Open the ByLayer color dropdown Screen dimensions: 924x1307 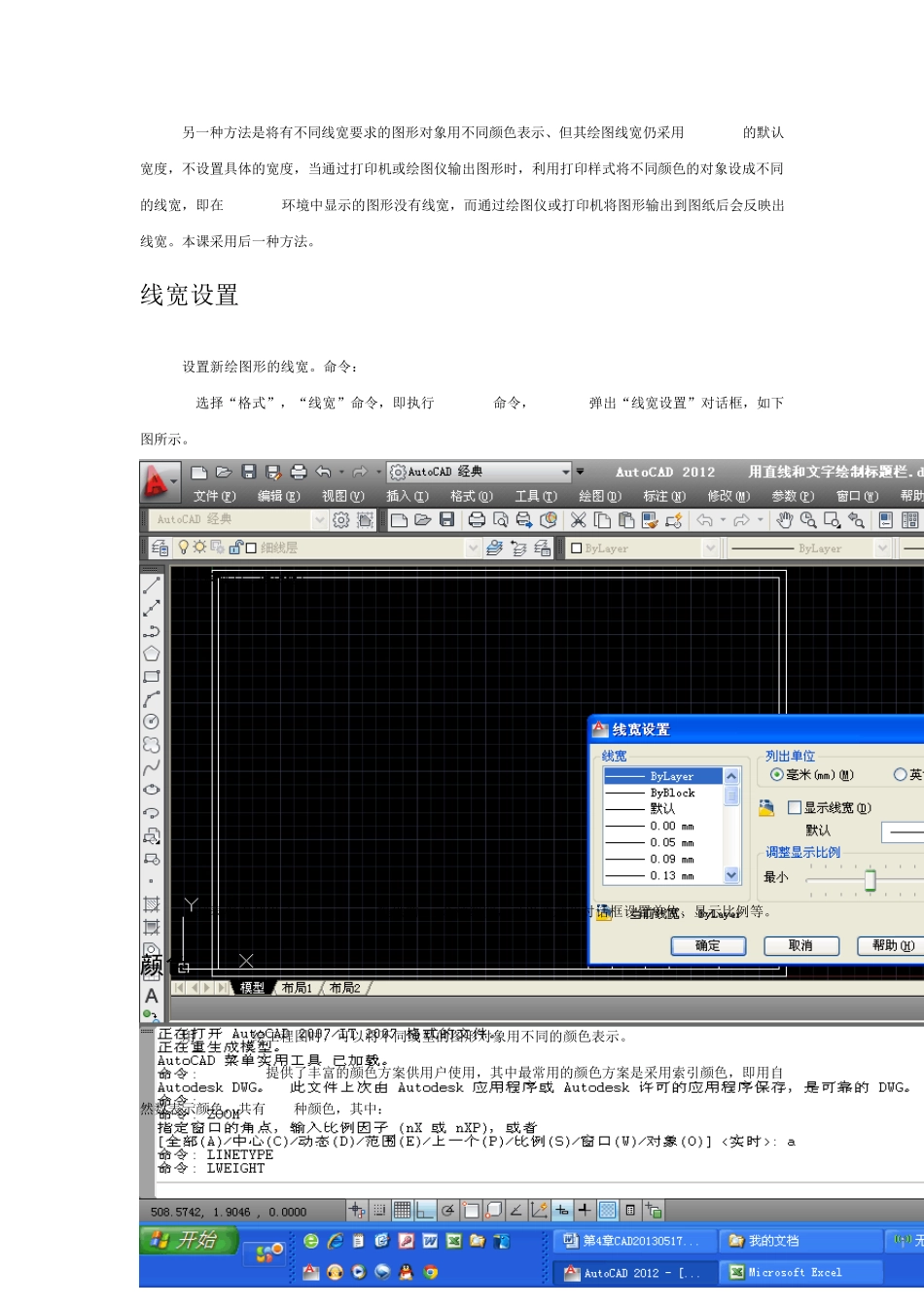point(711,548)
